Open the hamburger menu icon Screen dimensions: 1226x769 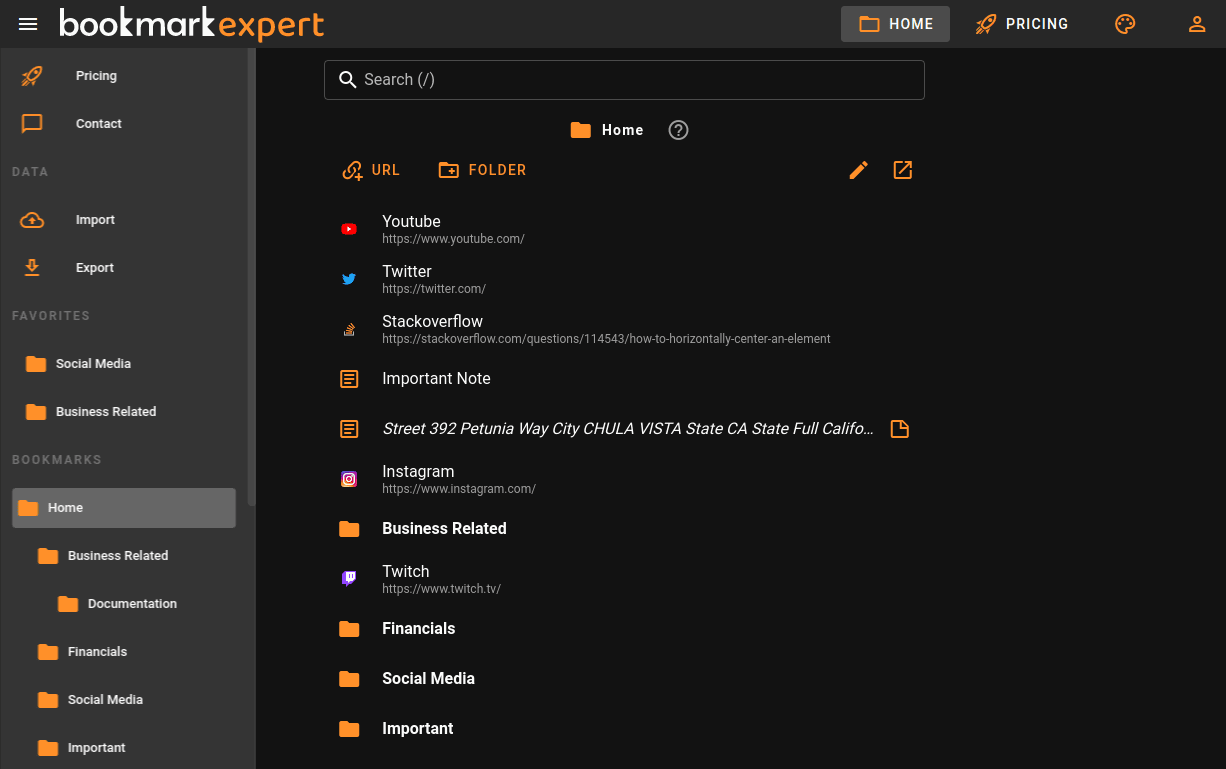tap(28, 24)
